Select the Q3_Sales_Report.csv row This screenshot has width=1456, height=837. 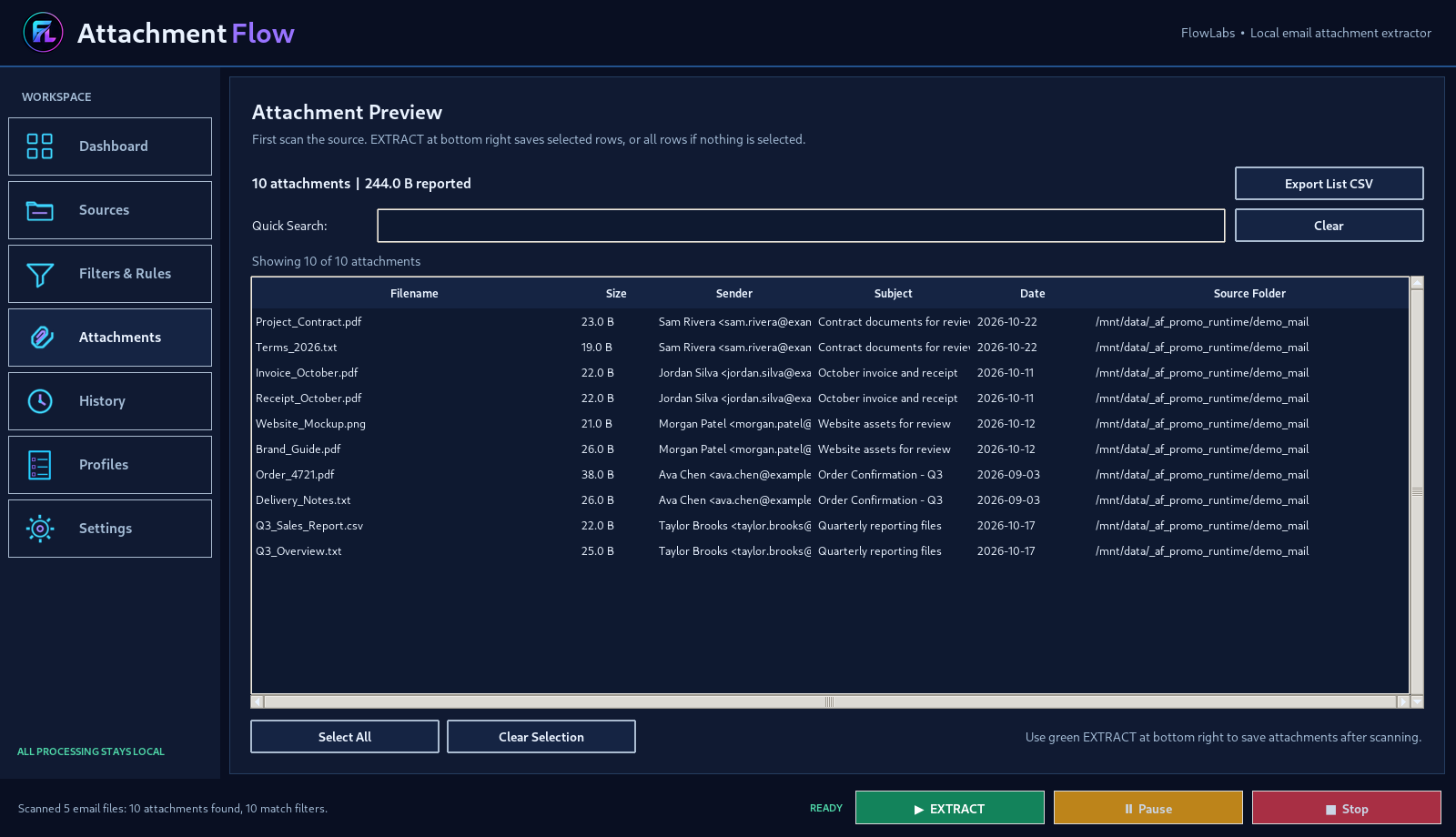tap(830, 526)
